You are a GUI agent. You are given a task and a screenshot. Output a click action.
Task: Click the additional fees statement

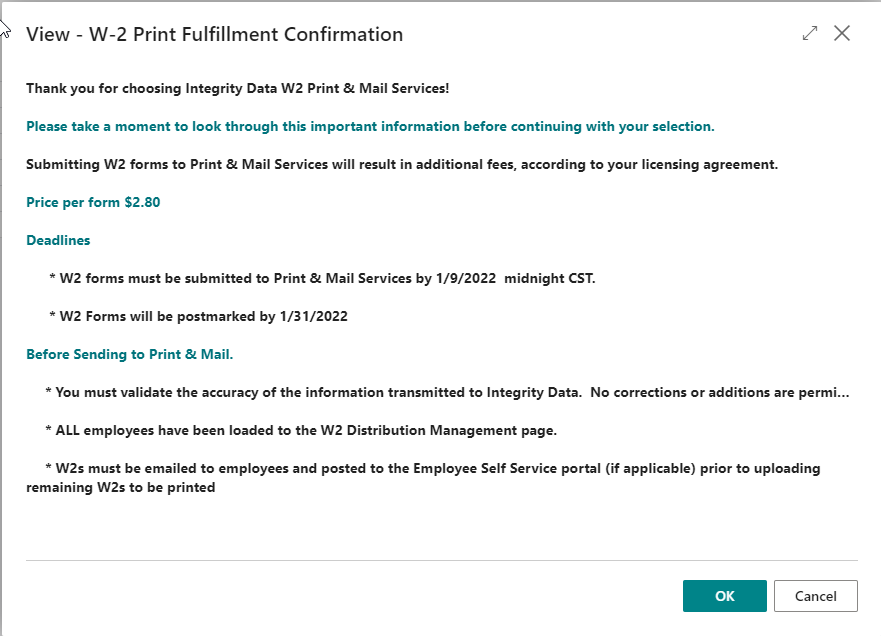(x=402, y=164)
